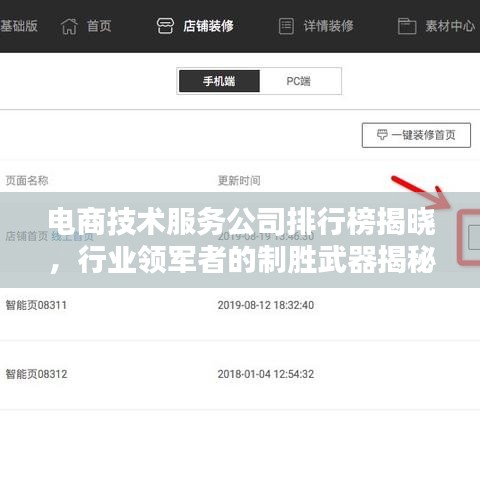Image resolution: width=480 pixels, height=480 pixels.
Task: Click the folder icon beside 素材中心
Action: [407, 26]
